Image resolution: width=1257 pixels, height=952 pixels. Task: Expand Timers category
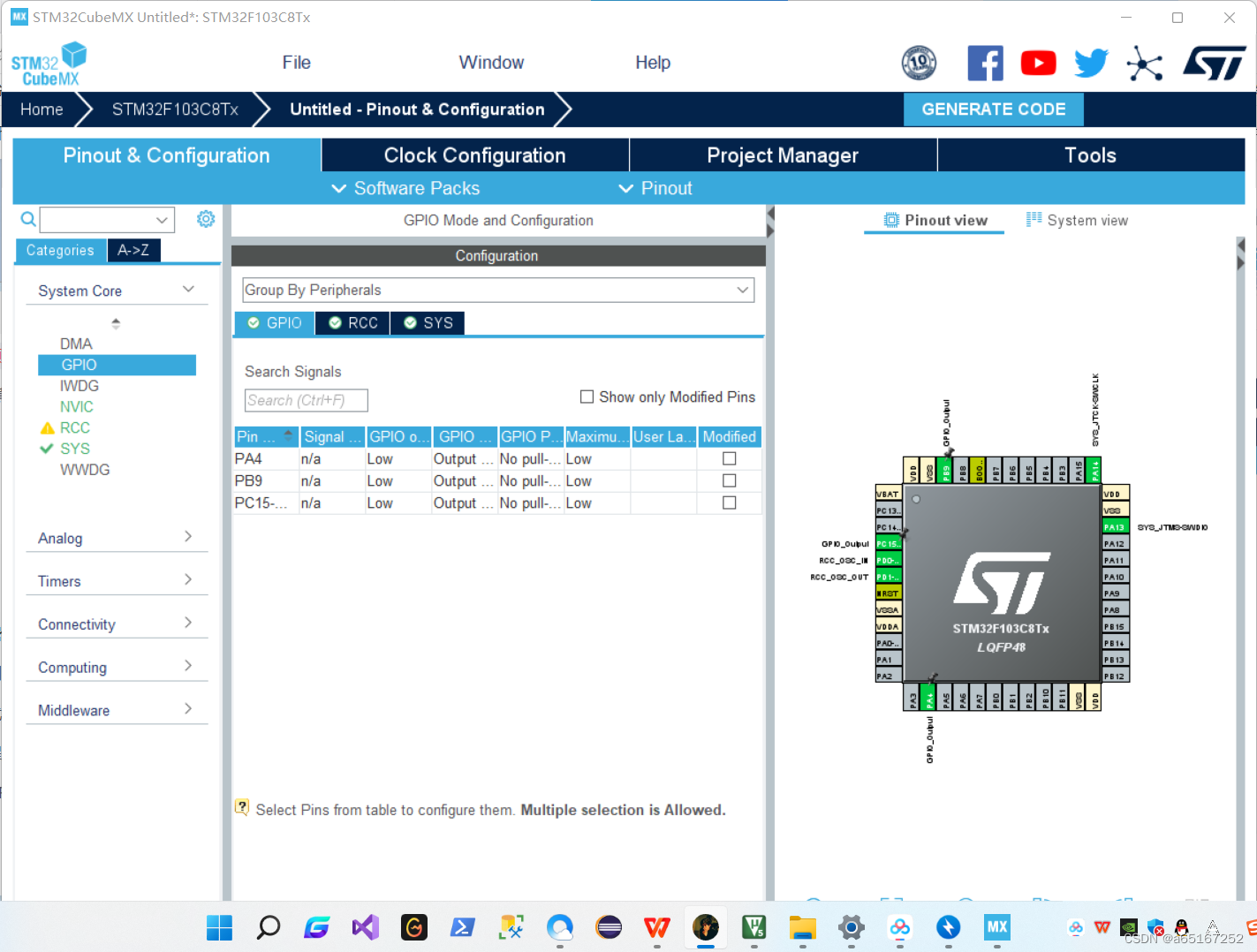point(188,580)
